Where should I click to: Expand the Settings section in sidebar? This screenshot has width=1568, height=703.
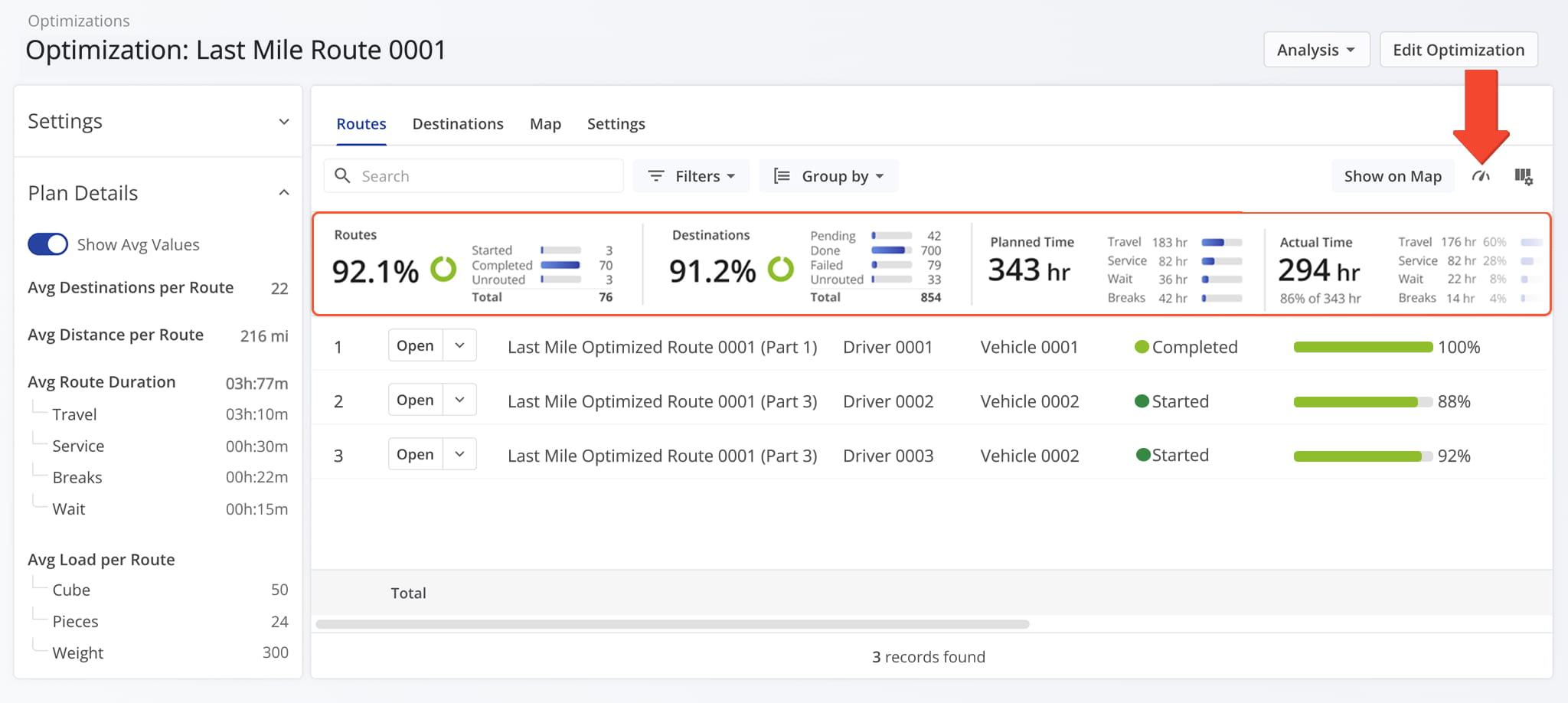[x=284, y=122]
